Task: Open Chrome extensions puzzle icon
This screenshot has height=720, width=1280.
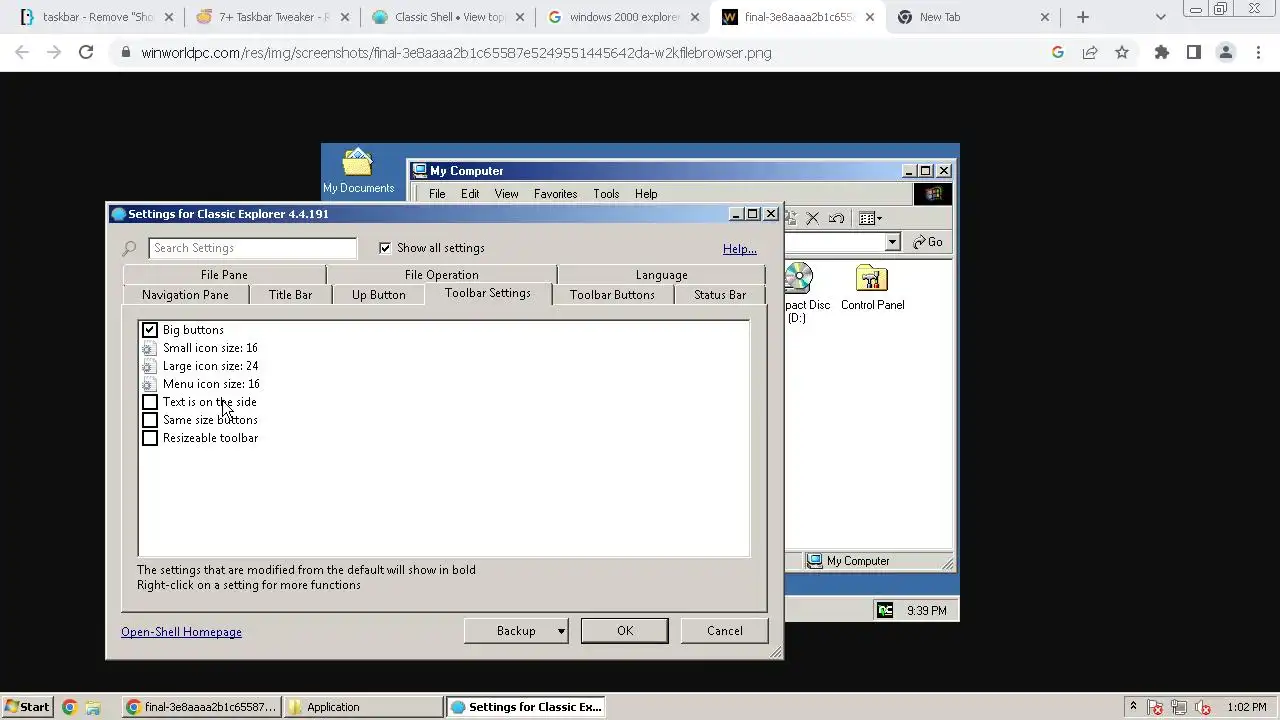Action: click(x=1162, y=52)
